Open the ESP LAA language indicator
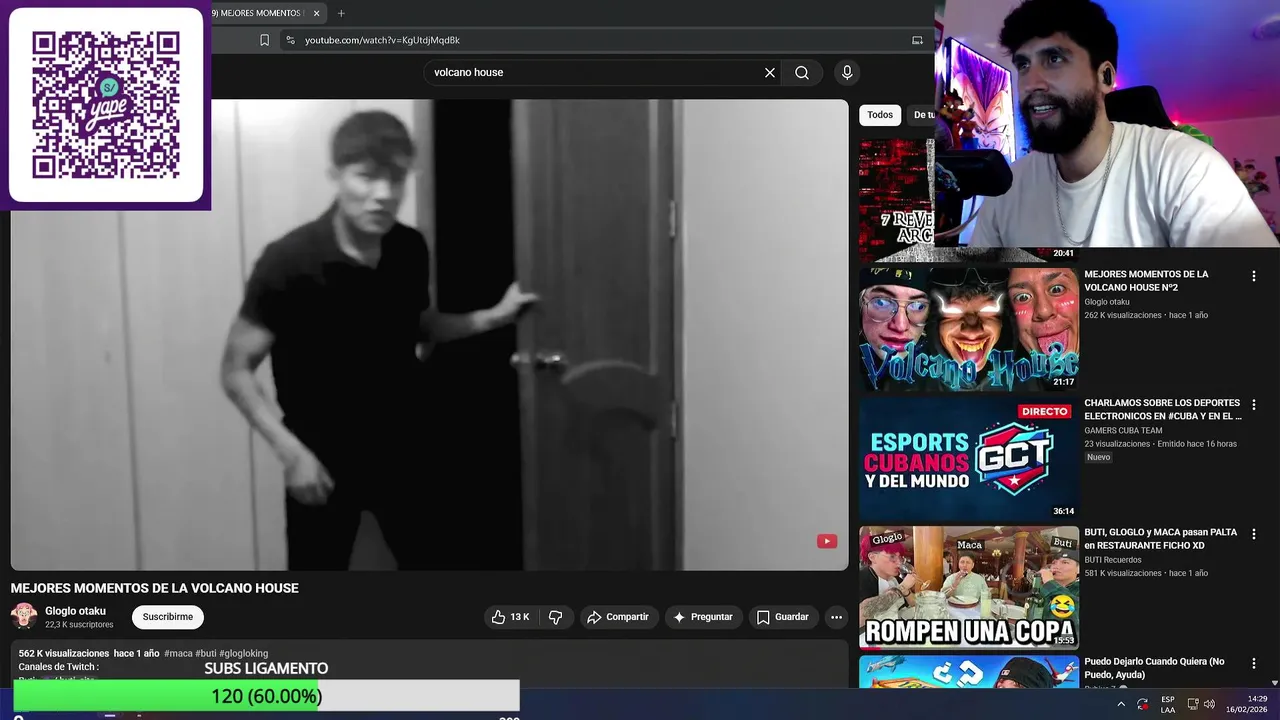 [x=1168, y=704]
